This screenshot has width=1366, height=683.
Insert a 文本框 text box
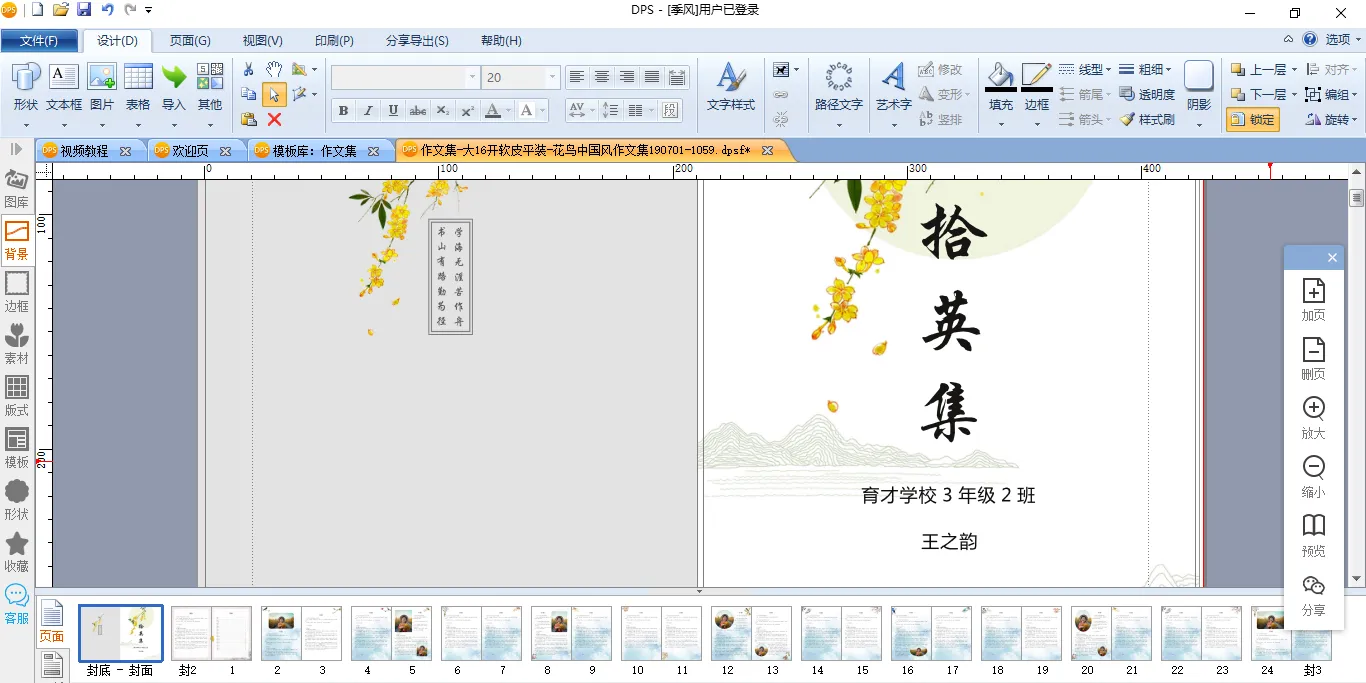[x=64, y=87]
